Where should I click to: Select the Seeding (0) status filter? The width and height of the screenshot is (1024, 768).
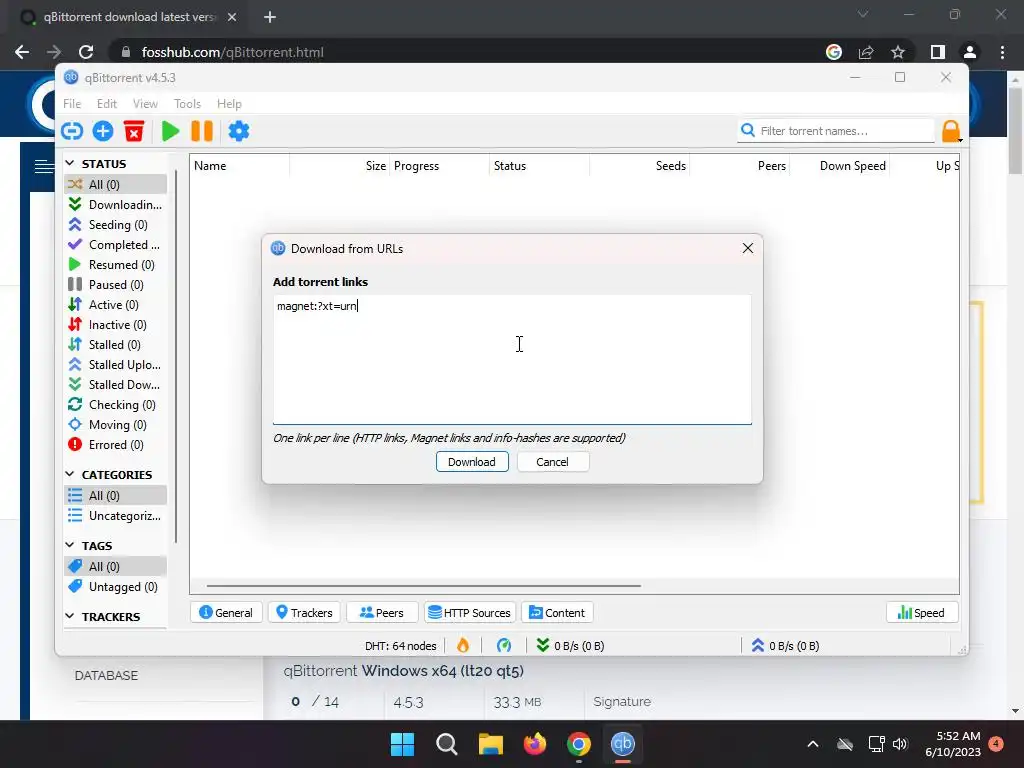[x=116, y=225]
